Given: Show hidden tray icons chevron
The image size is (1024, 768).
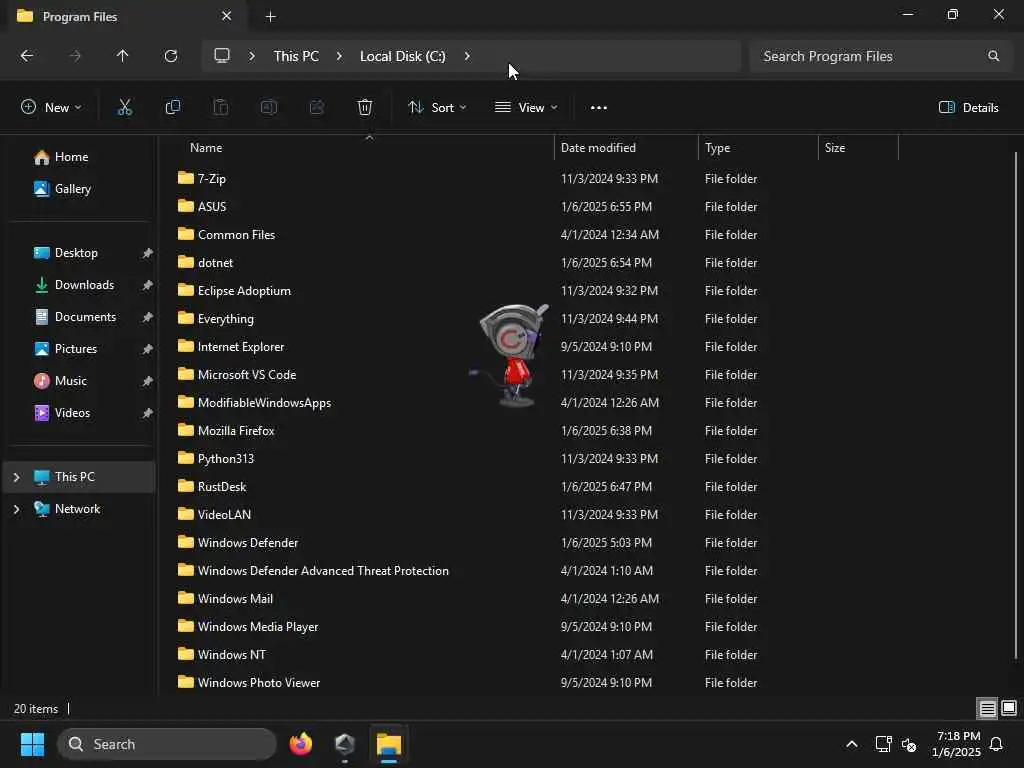Looking at the screenshot, I should point(852,744).
